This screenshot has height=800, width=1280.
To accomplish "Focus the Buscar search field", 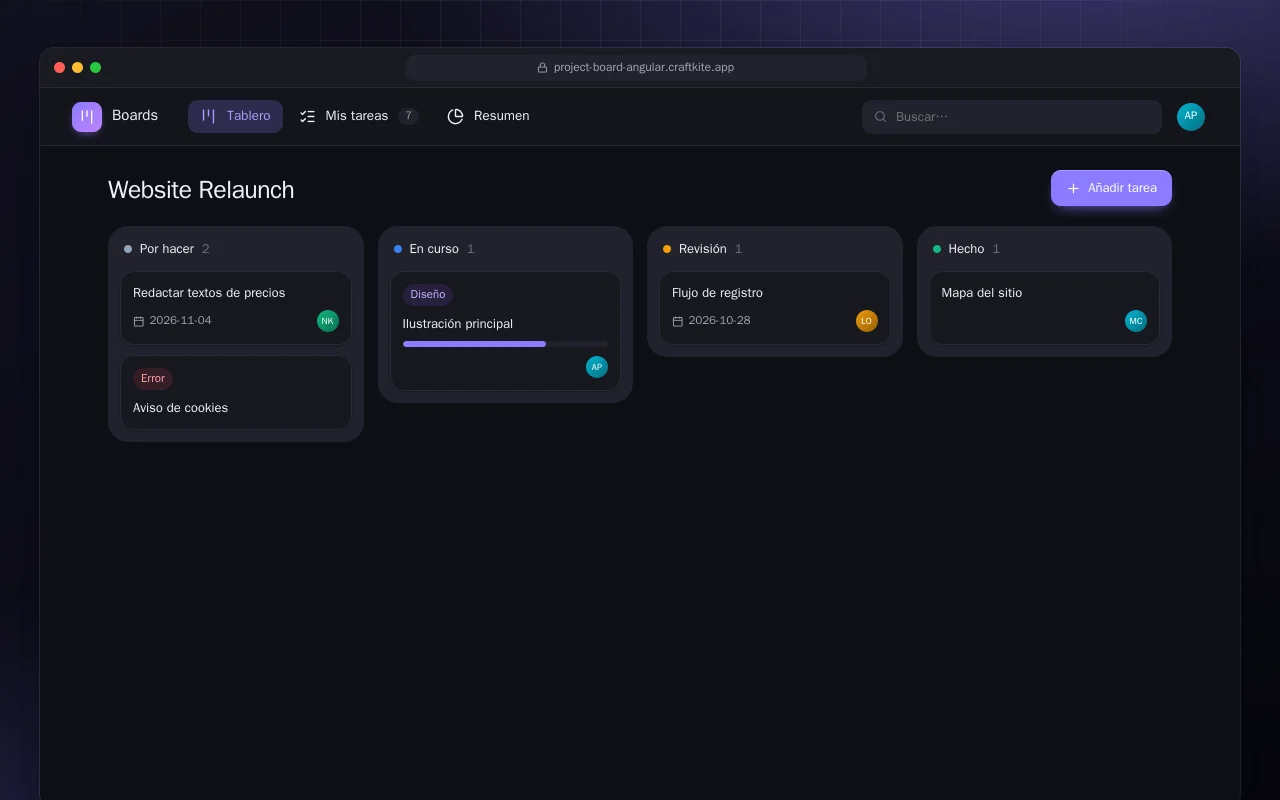I will pyautogui.click(x=1012, y=117).
